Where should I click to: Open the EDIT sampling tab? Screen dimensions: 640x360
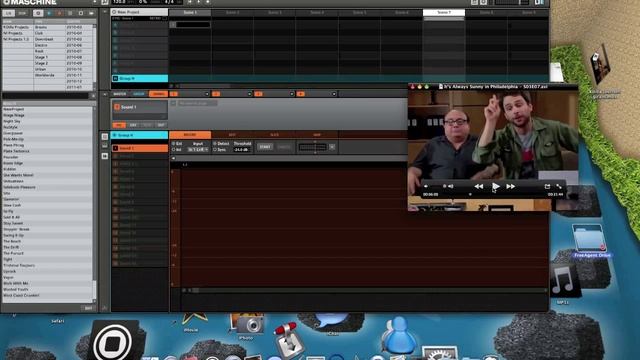(x=232, y=135)
